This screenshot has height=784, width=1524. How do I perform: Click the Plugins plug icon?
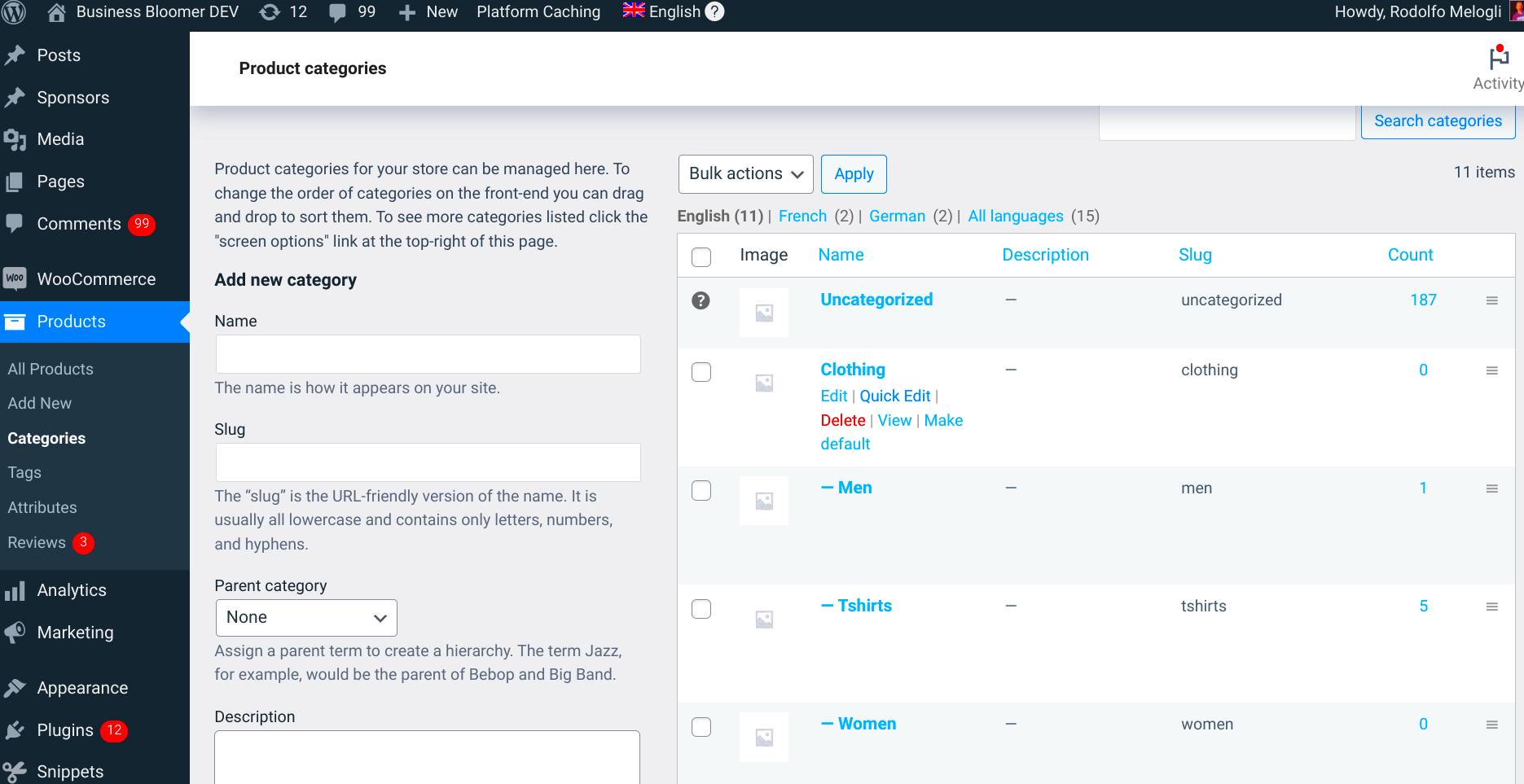point(15,730)
